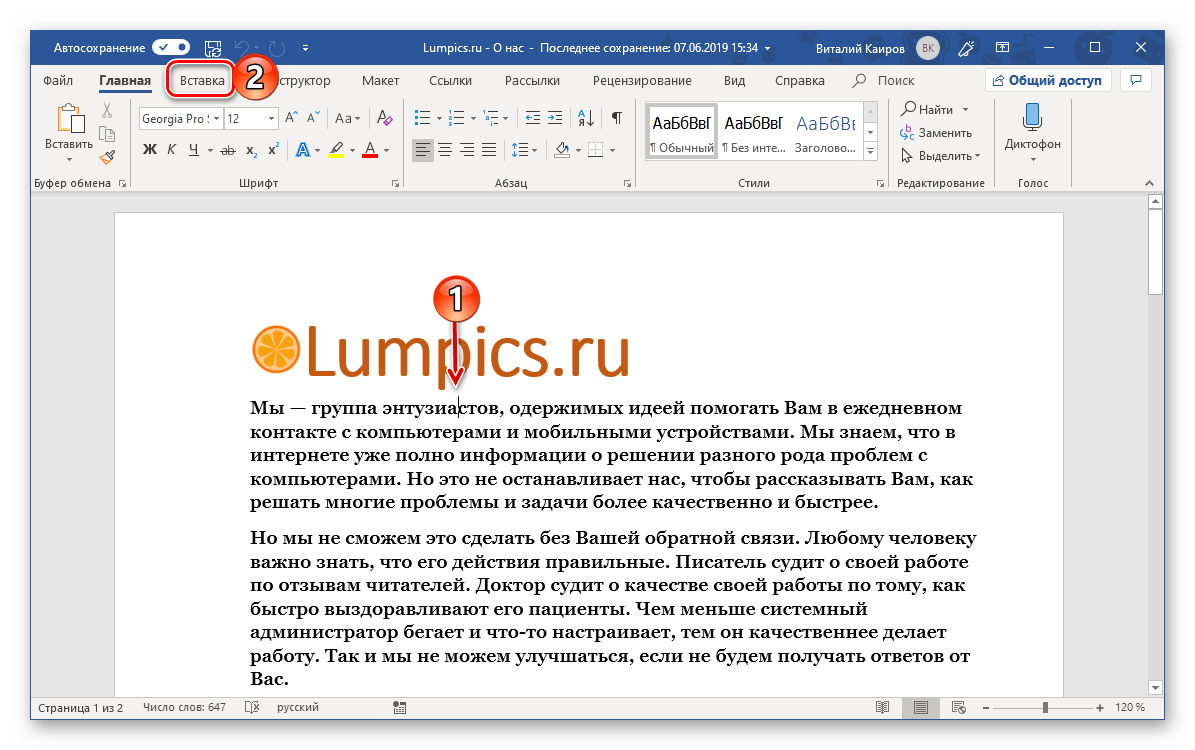Screen dimensions: 1195x750
Task: Open the font size dropdown
Action: 271,118
